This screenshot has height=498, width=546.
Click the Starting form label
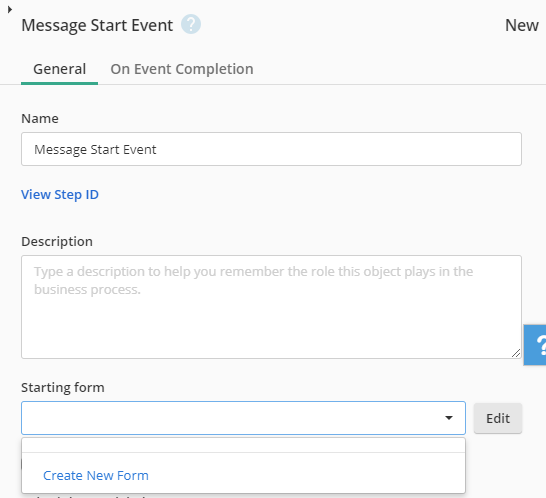click(x=63, y=387)
